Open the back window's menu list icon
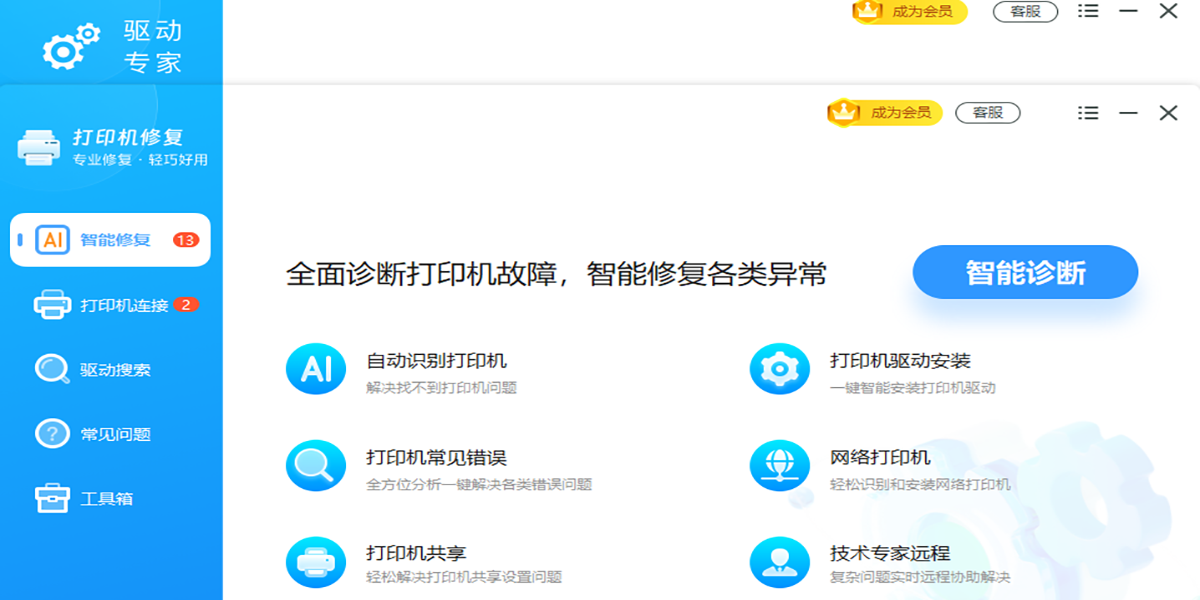Image resolution: width=1200 pixels, height=600 pixels. point(1088,11)
